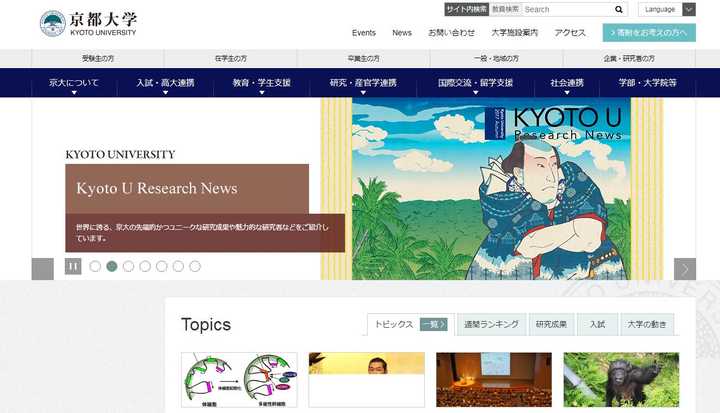The width and height of the screenshot is (720, 413).
Task: Click the 一覧 list button in Topics
Action: point(433,324)
